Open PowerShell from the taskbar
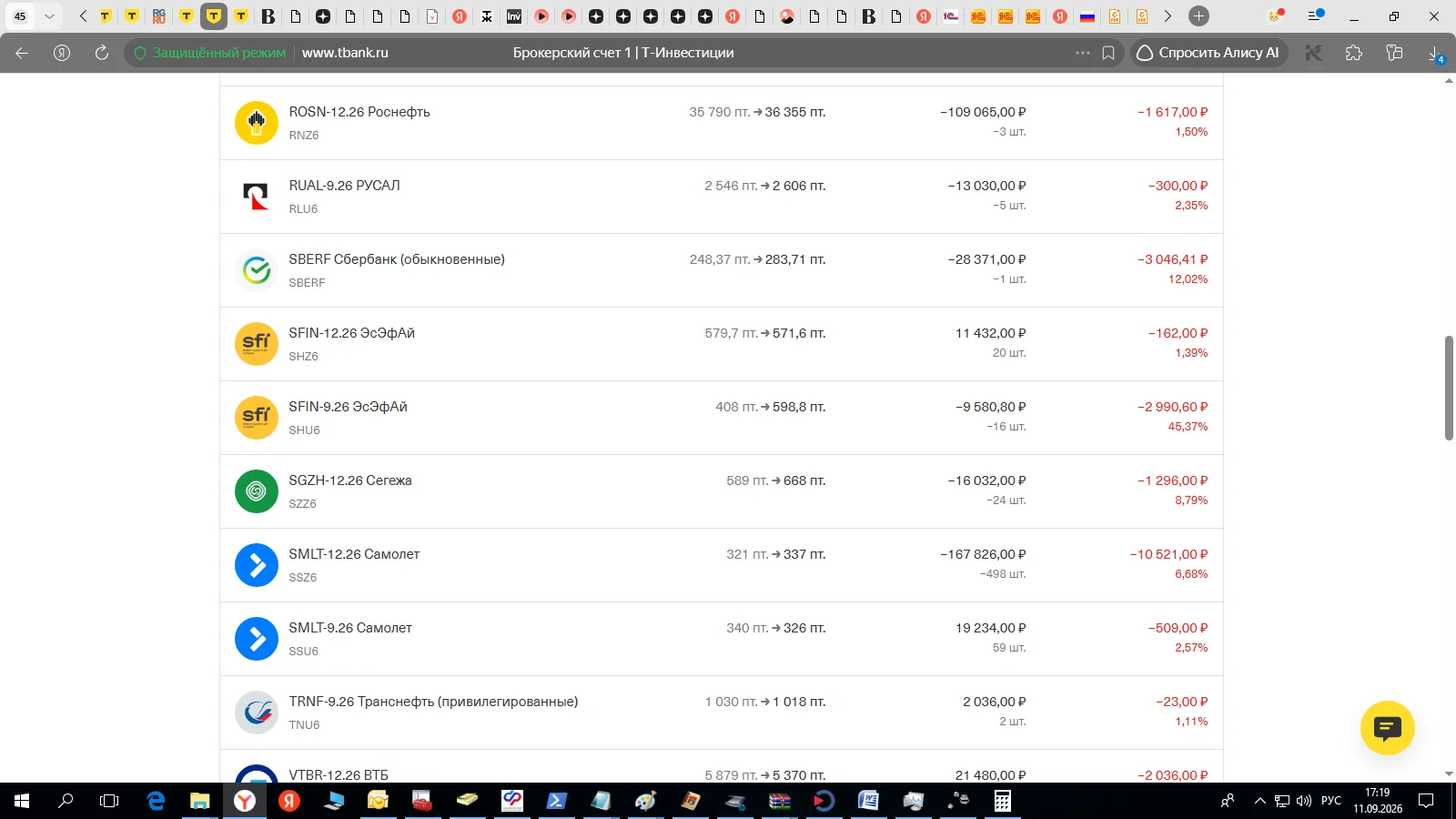The height and width of the screenshot is (819, 1456). [556, 801]
